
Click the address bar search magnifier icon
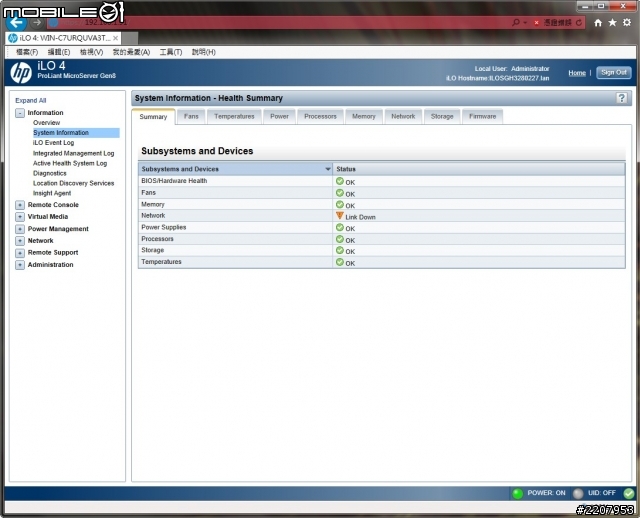tap(516, 22)
